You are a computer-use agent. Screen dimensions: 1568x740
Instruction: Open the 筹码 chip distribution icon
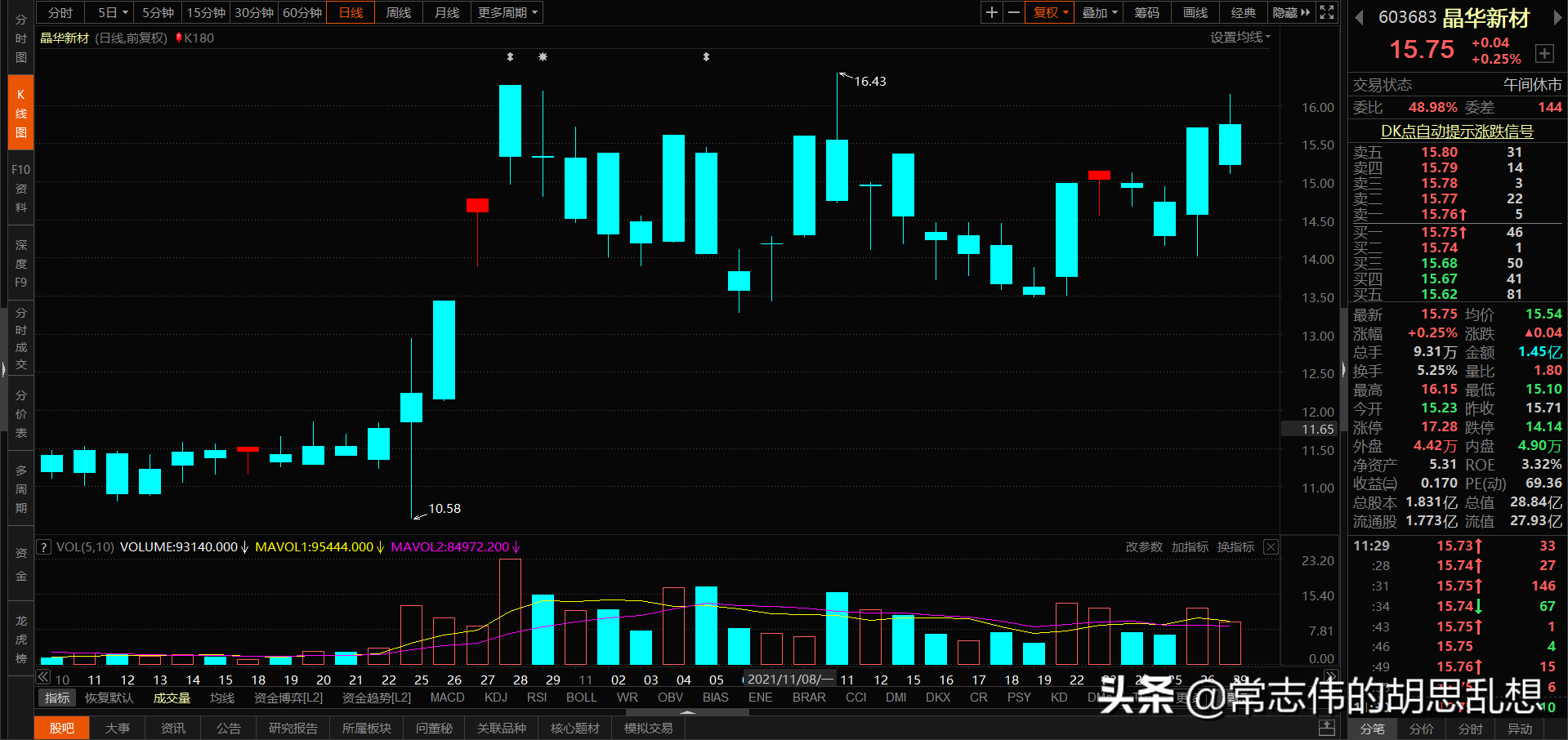click(x=1146, y=12)
